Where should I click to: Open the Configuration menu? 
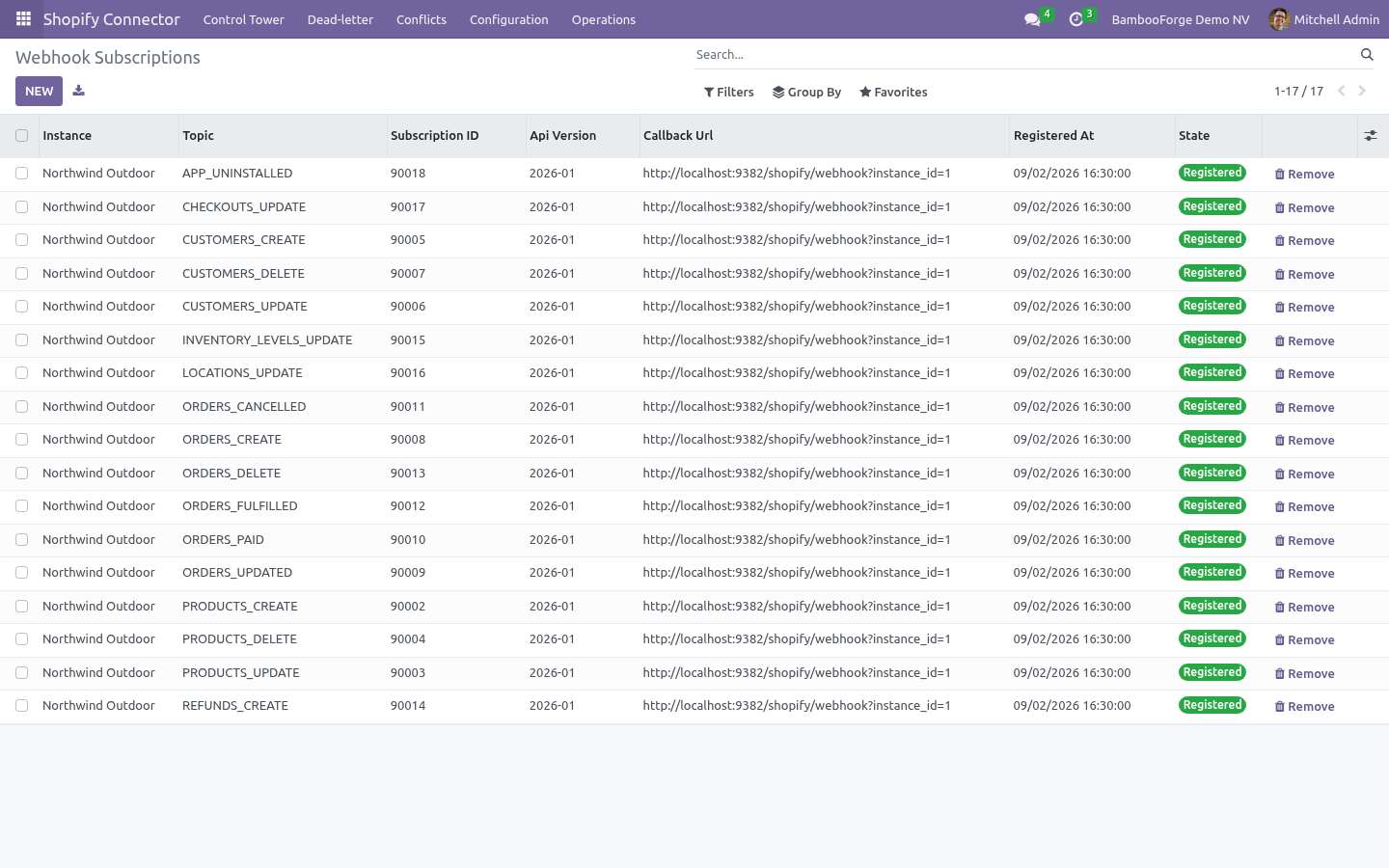[x=509, y=19]
